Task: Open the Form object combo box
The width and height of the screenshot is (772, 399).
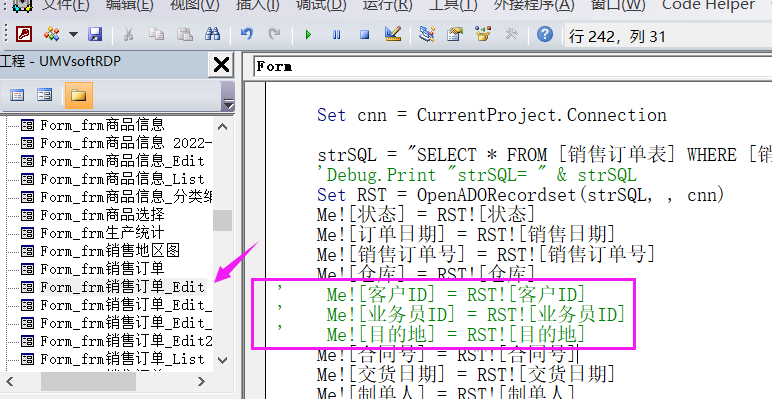Action: (x=513, y=66)
